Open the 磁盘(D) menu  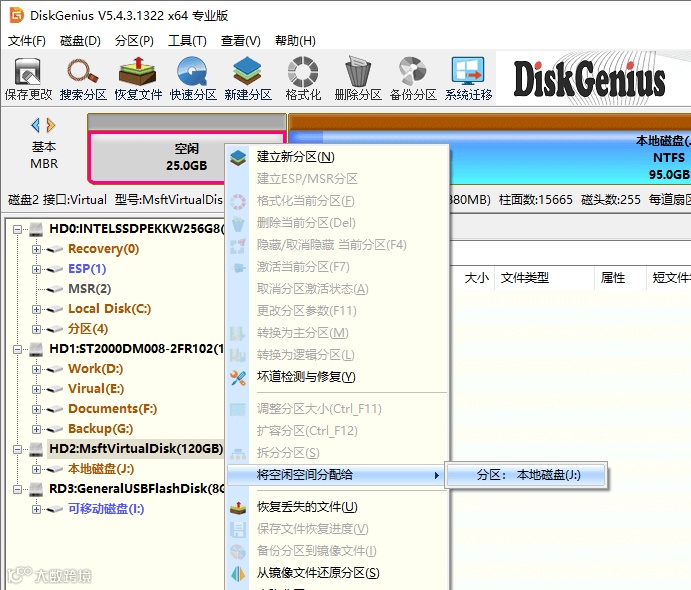point(80,41)
